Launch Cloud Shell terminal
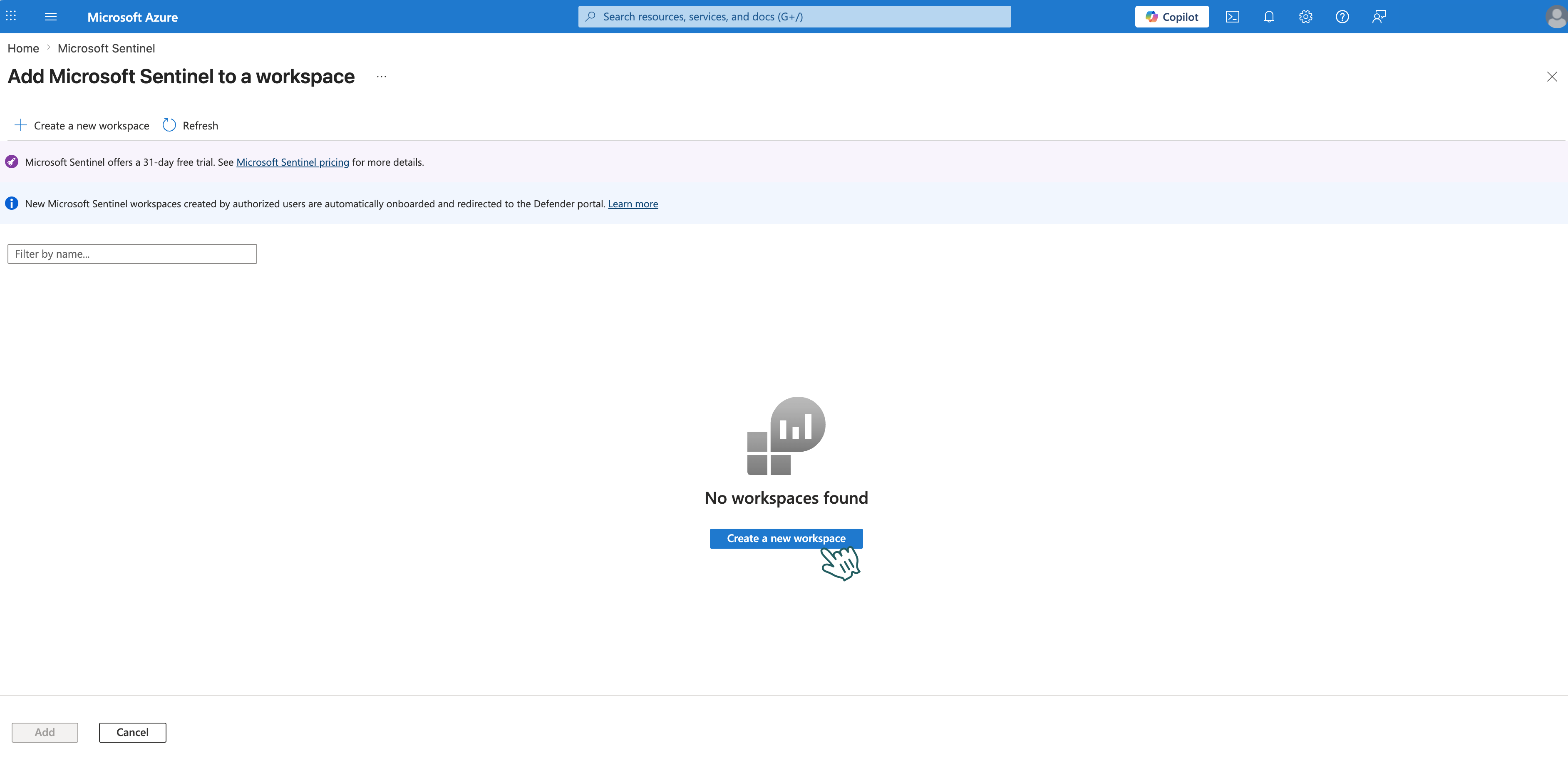Viewport: 1568px width, 761px height. pos(1233,16)
